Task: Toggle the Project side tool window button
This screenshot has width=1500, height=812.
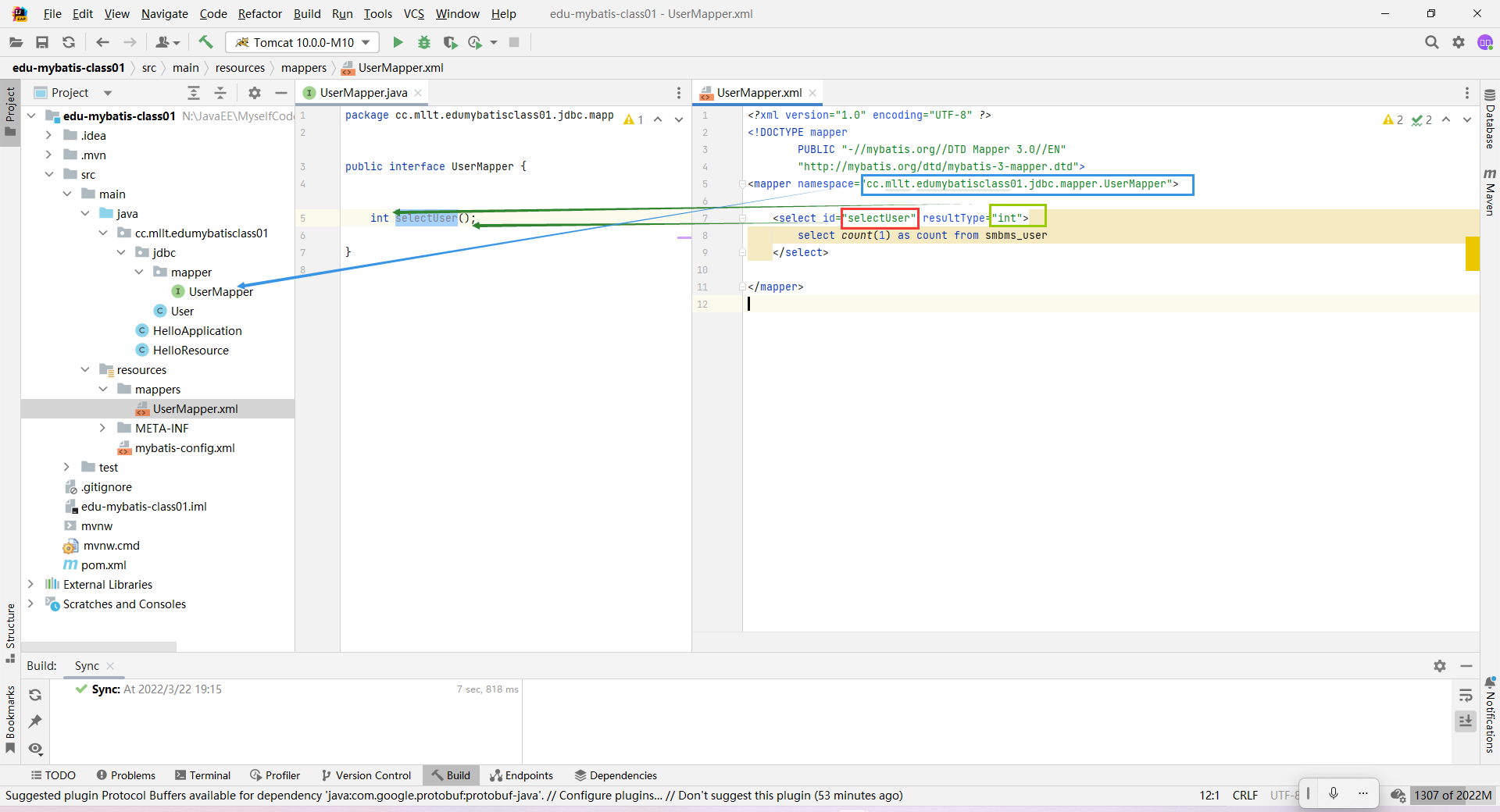Action: [x=10, y=111]
